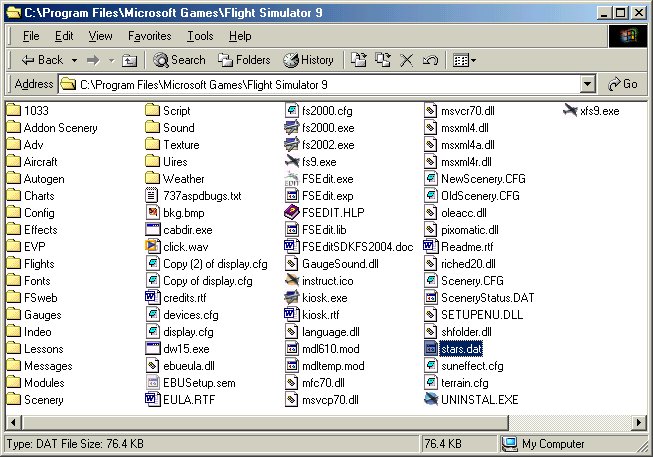This screenshot has height=457, width=653.
Task: Open the Views dropdown button
Action: click(x=464, y=60)
